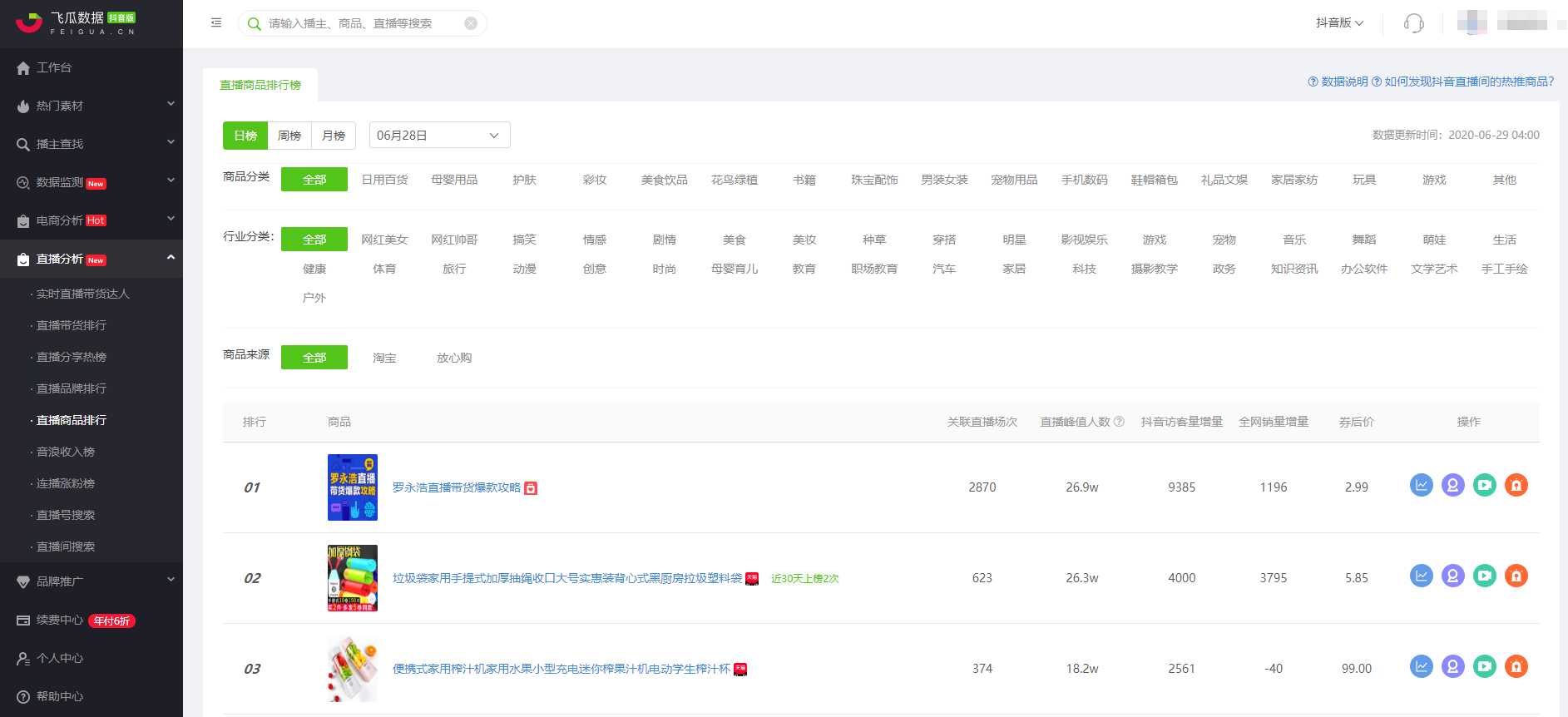Expand 热门素材 sidebar menu
This screenshot has width=1568, height=717.
pos(92,106)
